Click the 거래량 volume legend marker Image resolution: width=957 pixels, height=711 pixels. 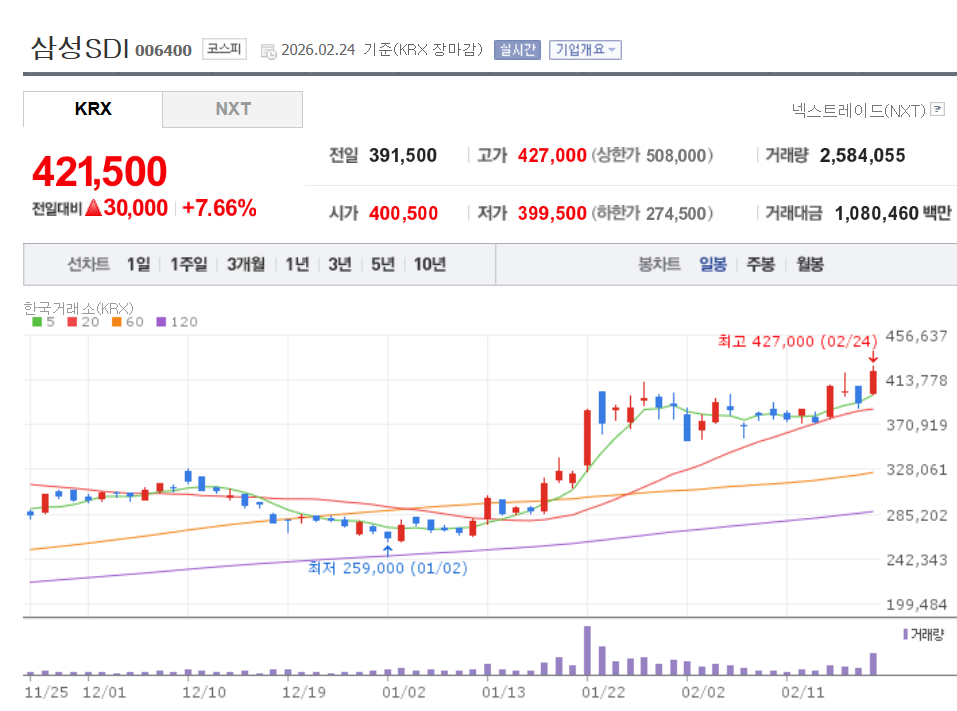pos(906,635)
